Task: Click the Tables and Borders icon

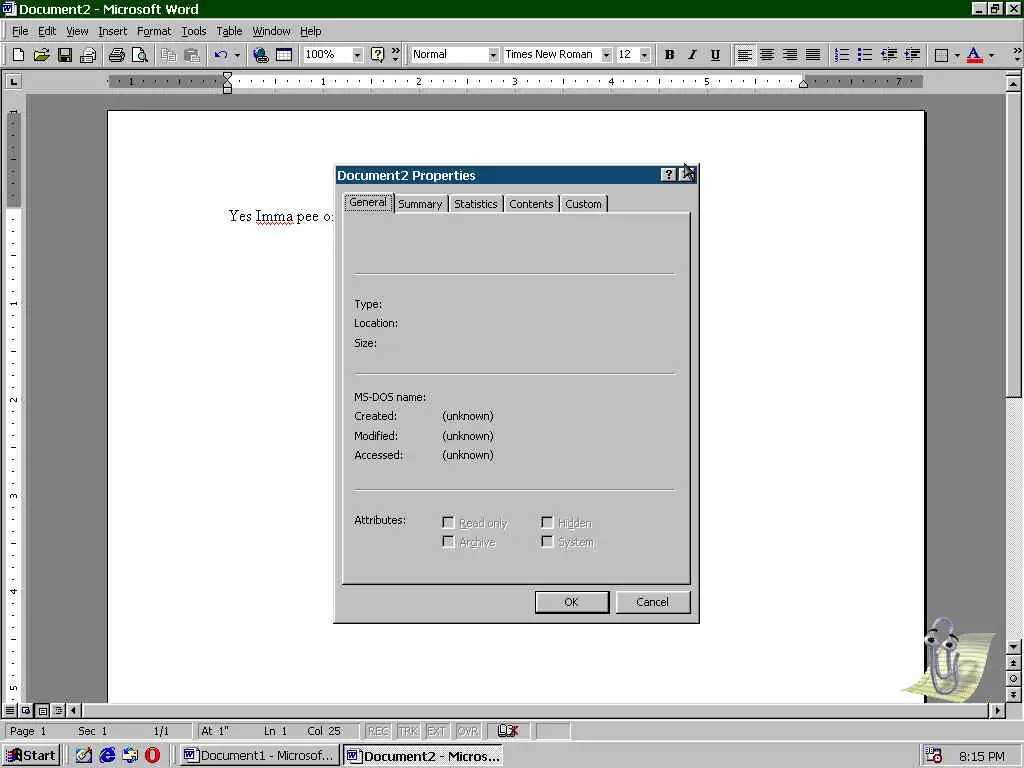Action: tap(284, 55)
